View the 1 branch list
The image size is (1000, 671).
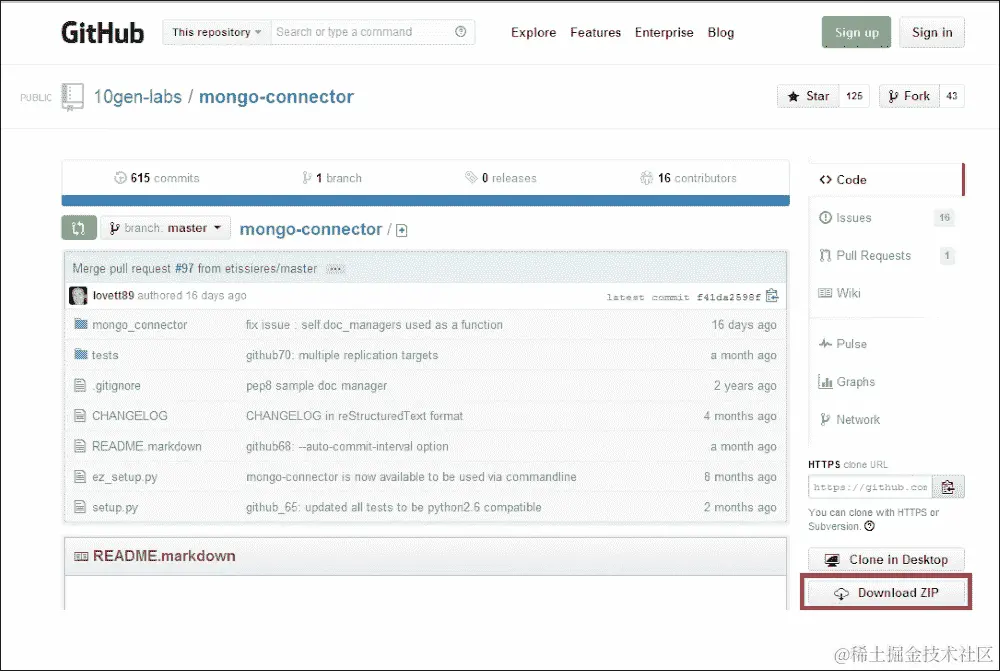(x=332, y=178)
